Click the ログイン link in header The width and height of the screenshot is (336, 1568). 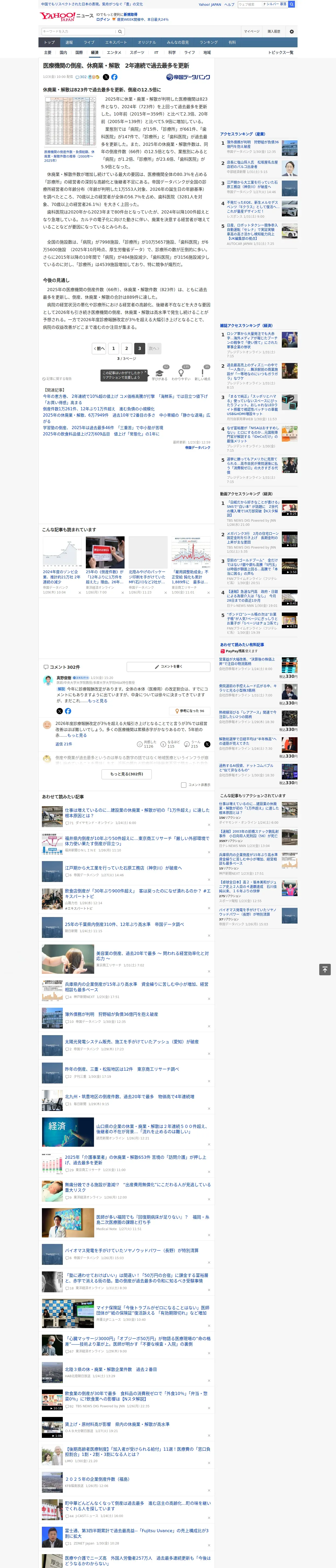click(103, 20)
